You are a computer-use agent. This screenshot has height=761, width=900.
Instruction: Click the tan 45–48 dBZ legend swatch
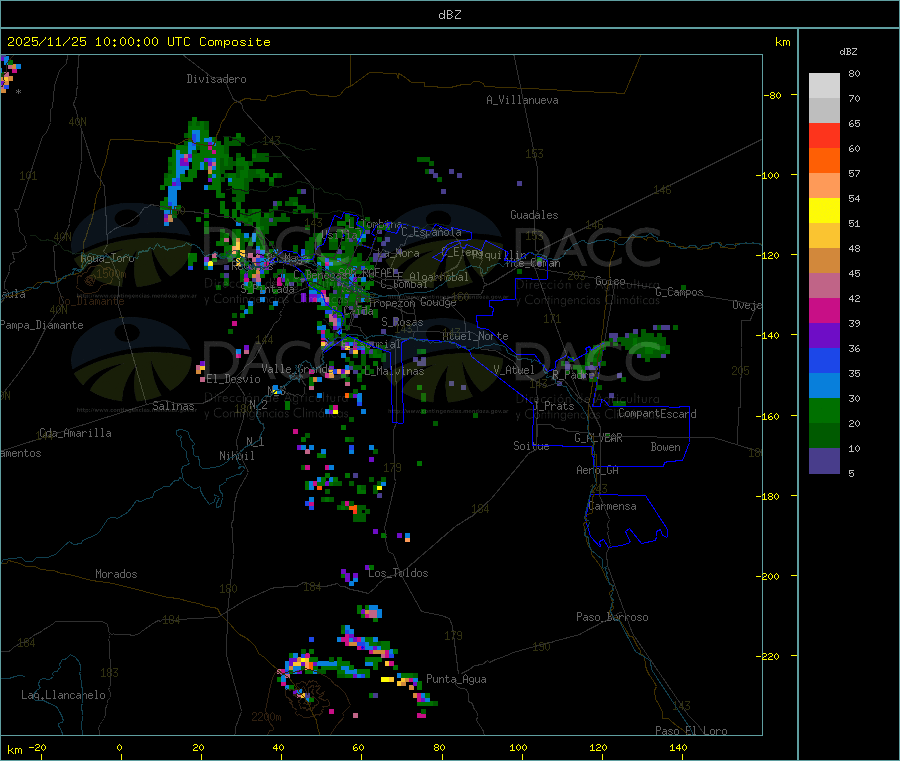(824, 261)
